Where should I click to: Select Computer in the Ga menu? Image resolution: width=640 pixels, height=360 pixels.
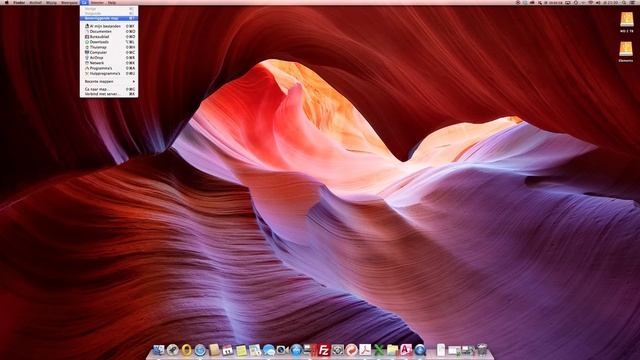point(109,53)
